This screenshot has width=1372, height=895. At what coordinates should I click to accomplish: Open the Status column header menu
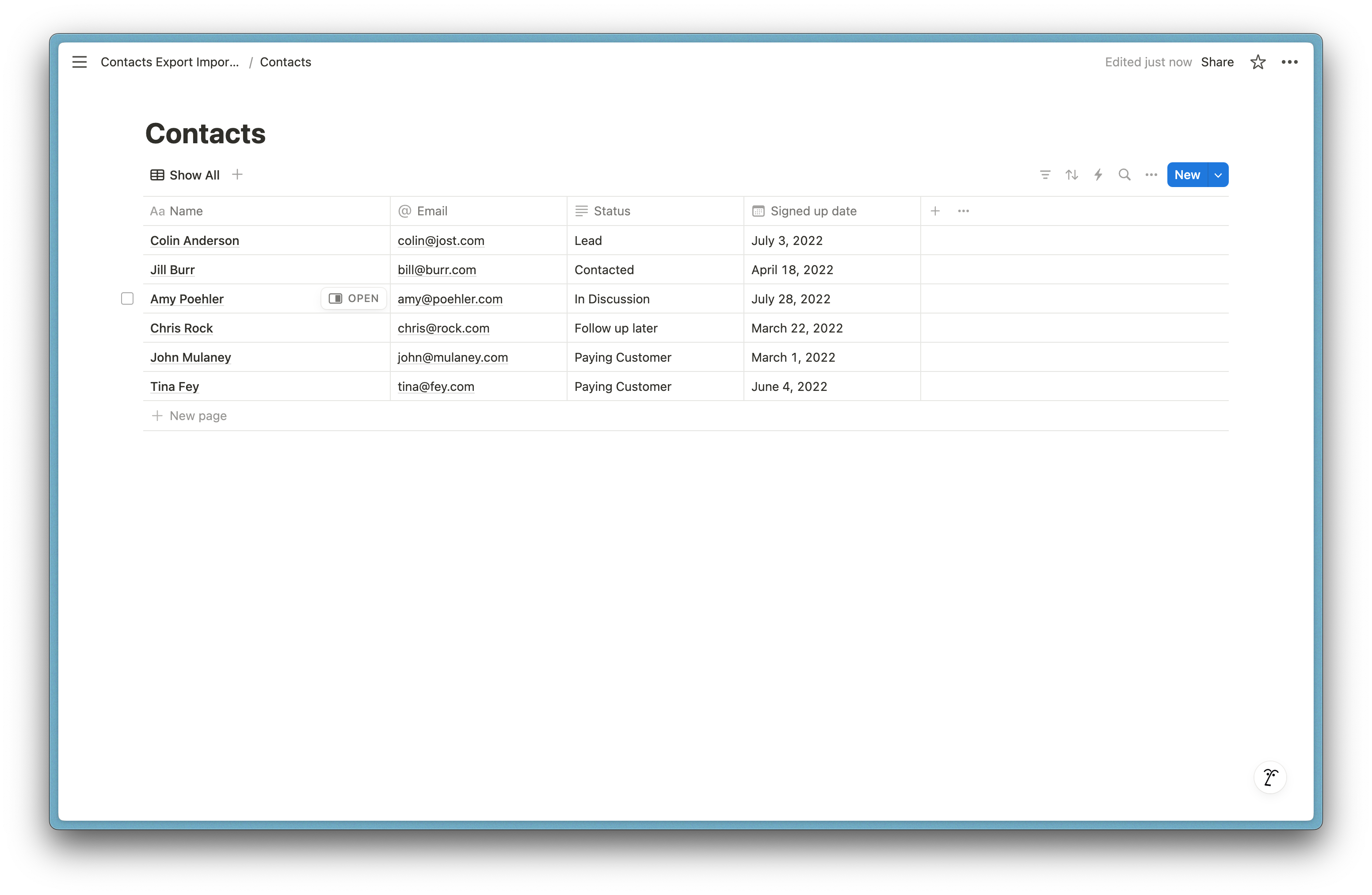pyautogui.click(x=612, y=211)
